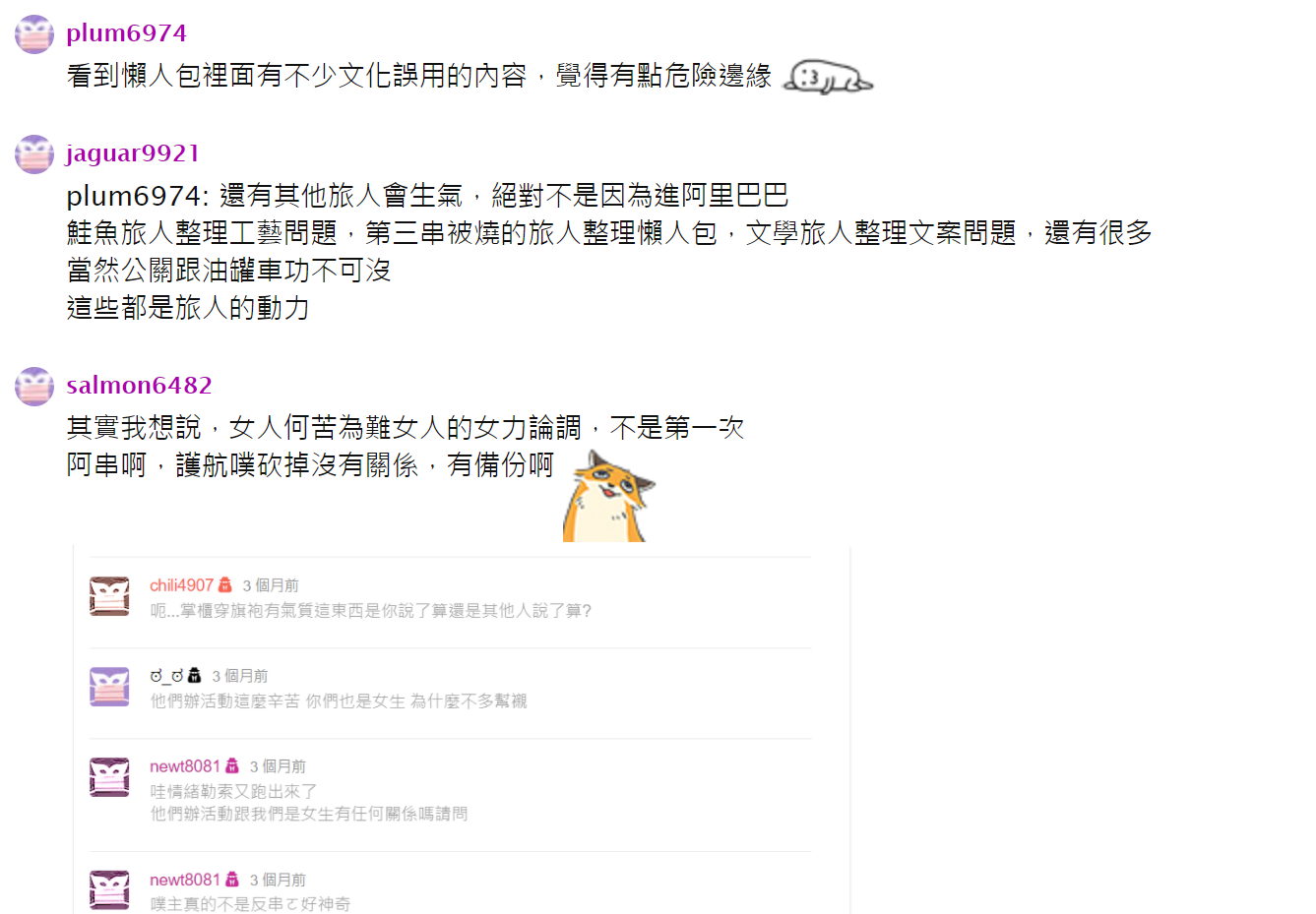This screenshot has height=914, width=1316.
Task: Click the '3 個月前' timestamp beside chili4907
Action: [x=271, y=585]
